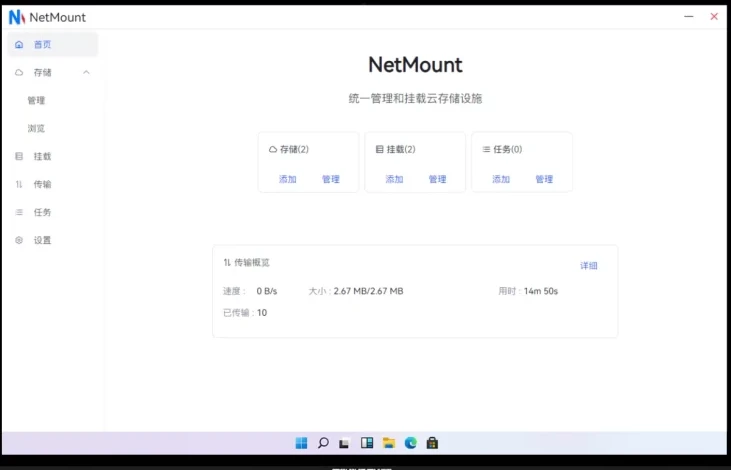Collapse the 存储 submenu chevron
The width and height of the screenshot is (731, 470).
pos(86,72)
